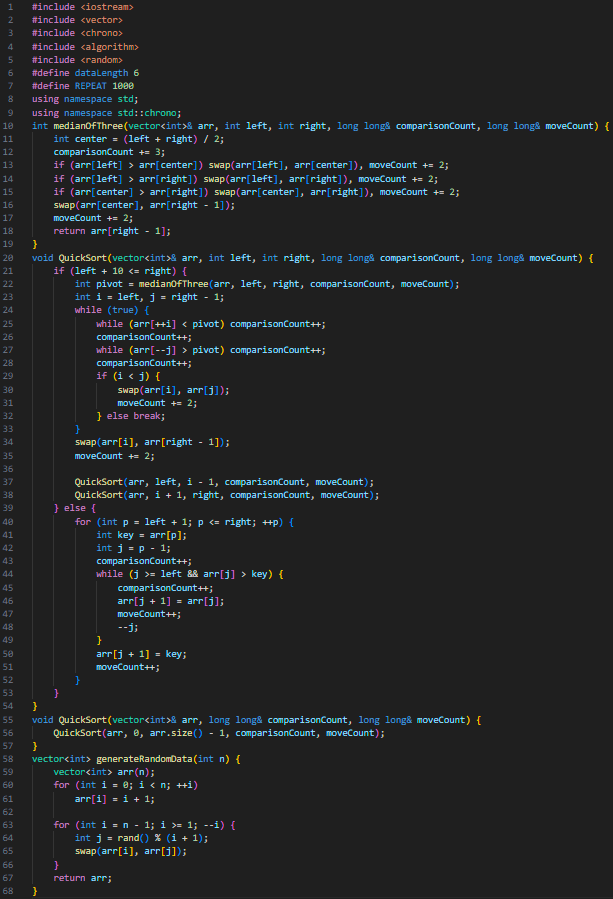
Task: Click 'int pivot = medianOfThree' assignment
Action: [142, 284]
